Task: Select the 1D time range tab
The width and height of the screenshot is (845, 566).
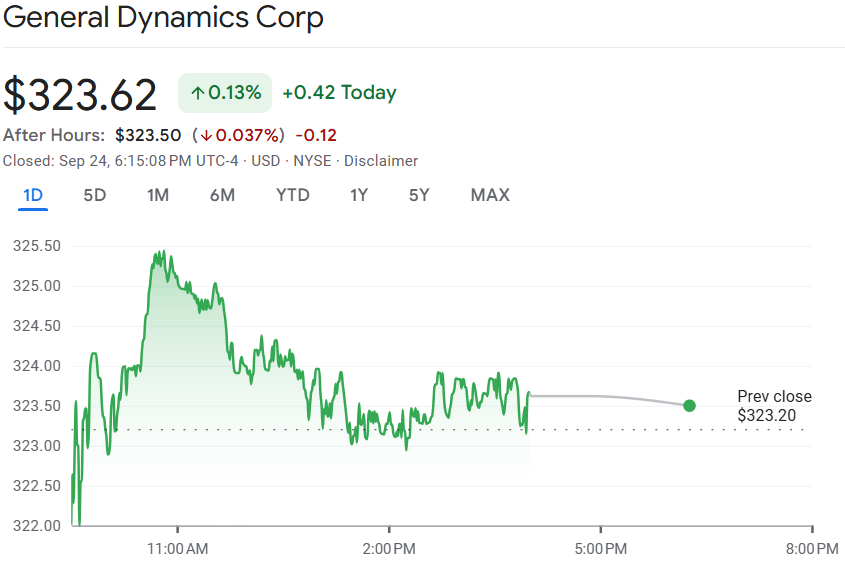Action: 33,195
